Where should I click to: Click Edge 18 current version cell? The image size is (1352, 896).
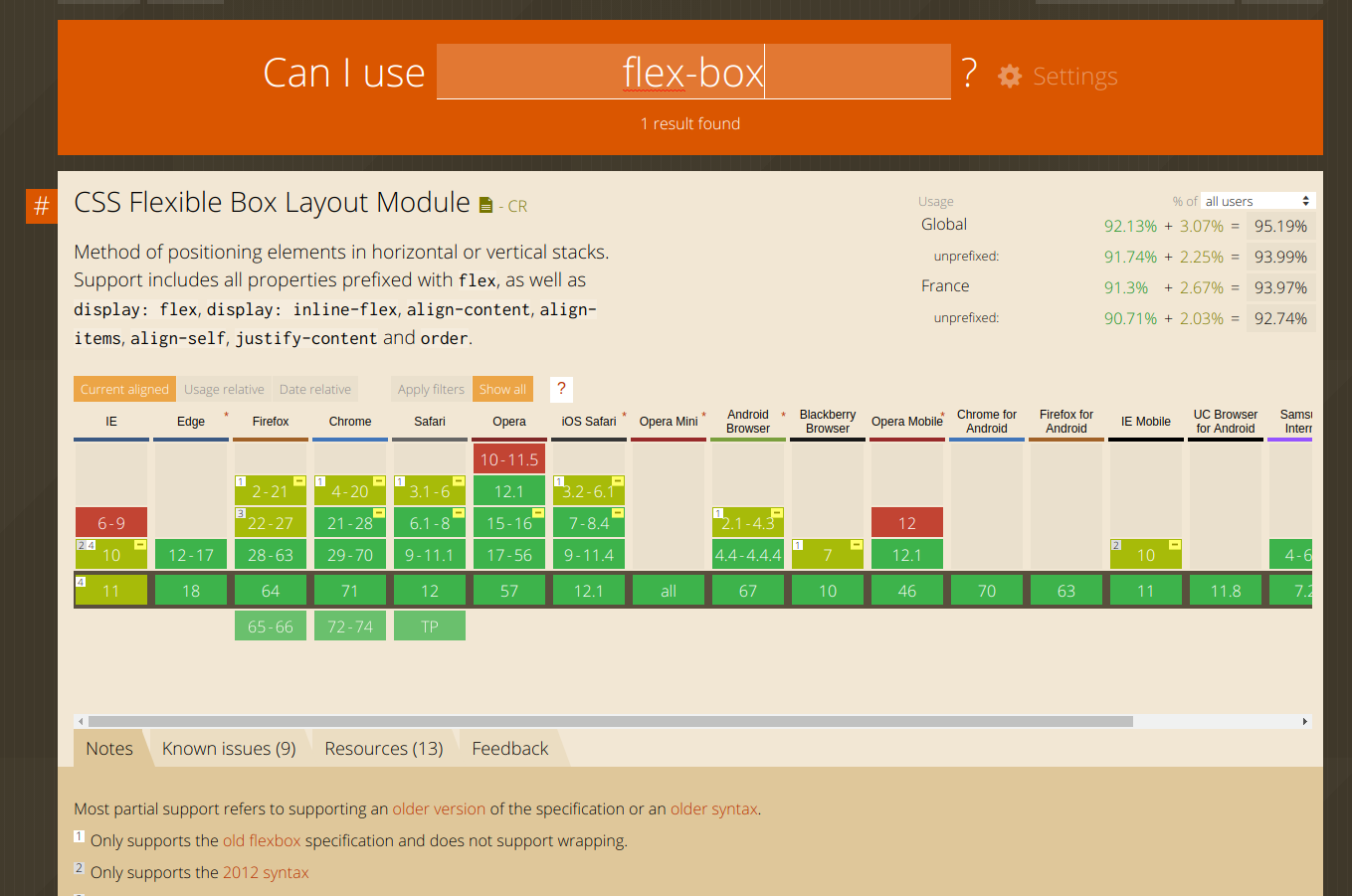tap(191, 591)
